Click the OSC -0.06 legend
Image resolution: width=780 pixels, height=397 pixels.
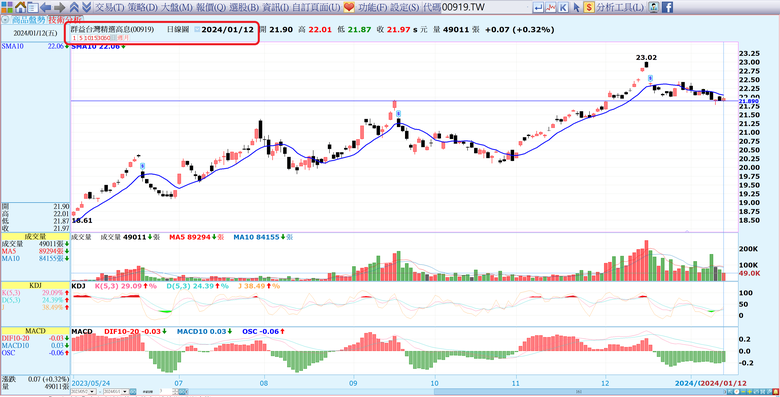point(264,331)
